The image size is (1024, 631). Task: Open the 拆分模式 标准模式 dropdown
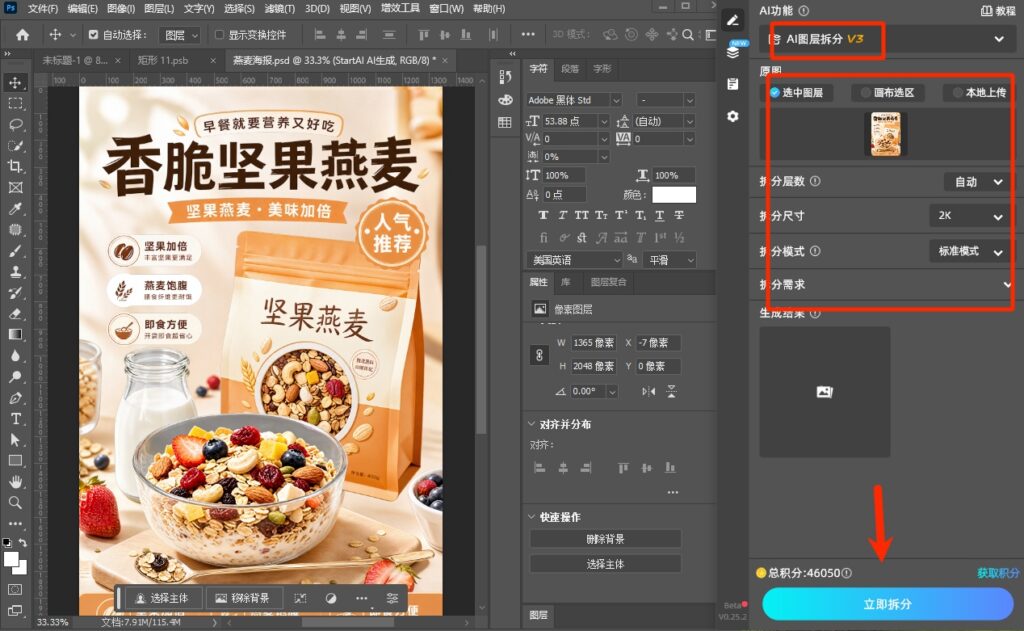pos(970,251)
